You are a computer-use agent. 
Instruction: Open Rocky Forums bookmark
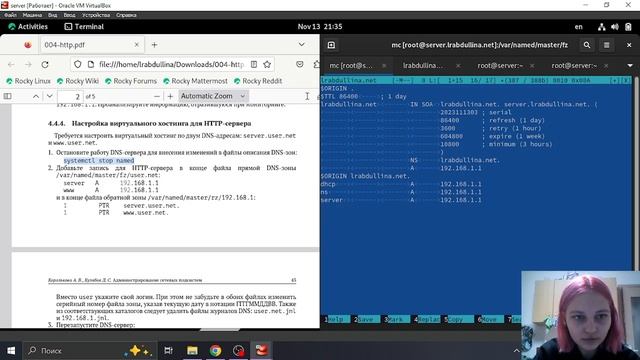point(131,81)
